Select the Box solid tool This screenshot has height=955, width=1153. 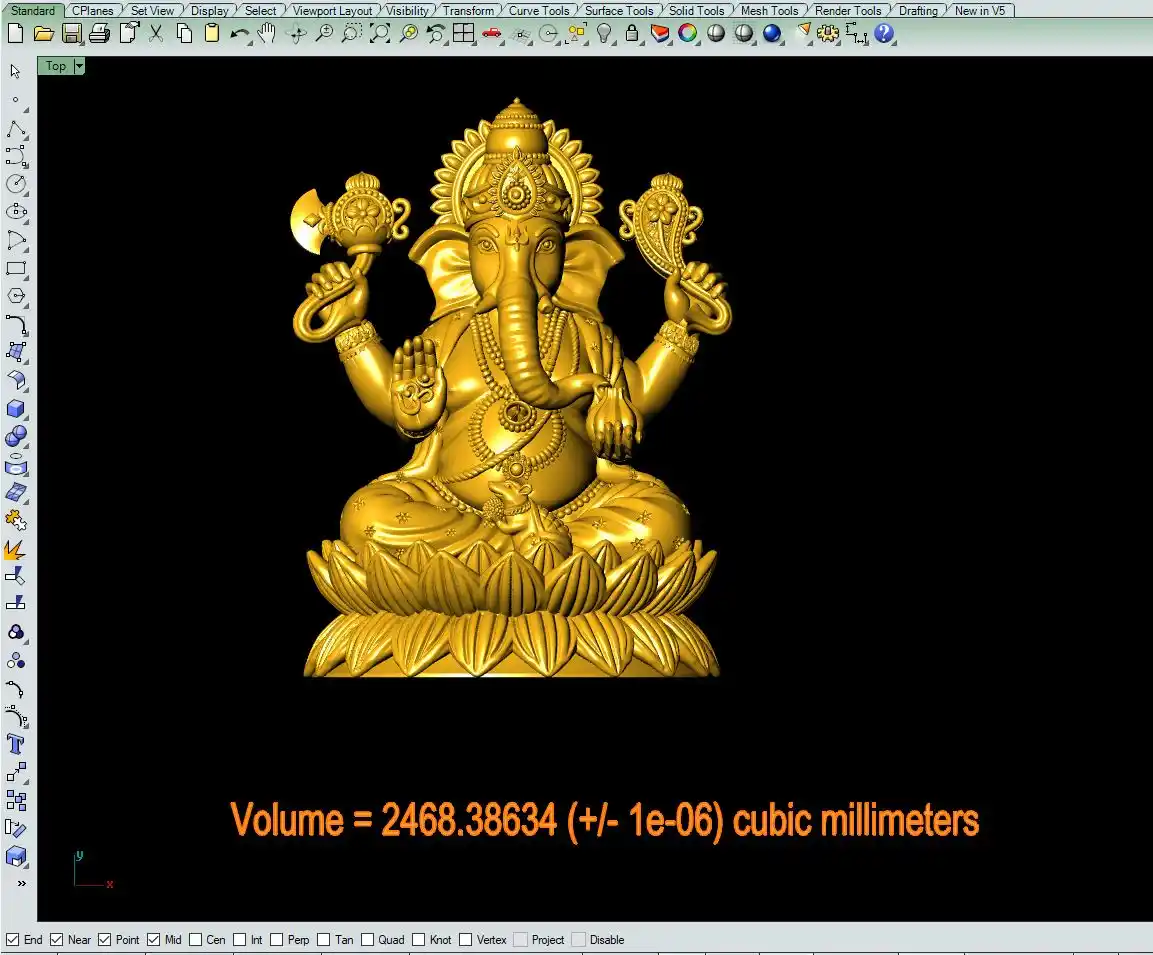(16, 408)
